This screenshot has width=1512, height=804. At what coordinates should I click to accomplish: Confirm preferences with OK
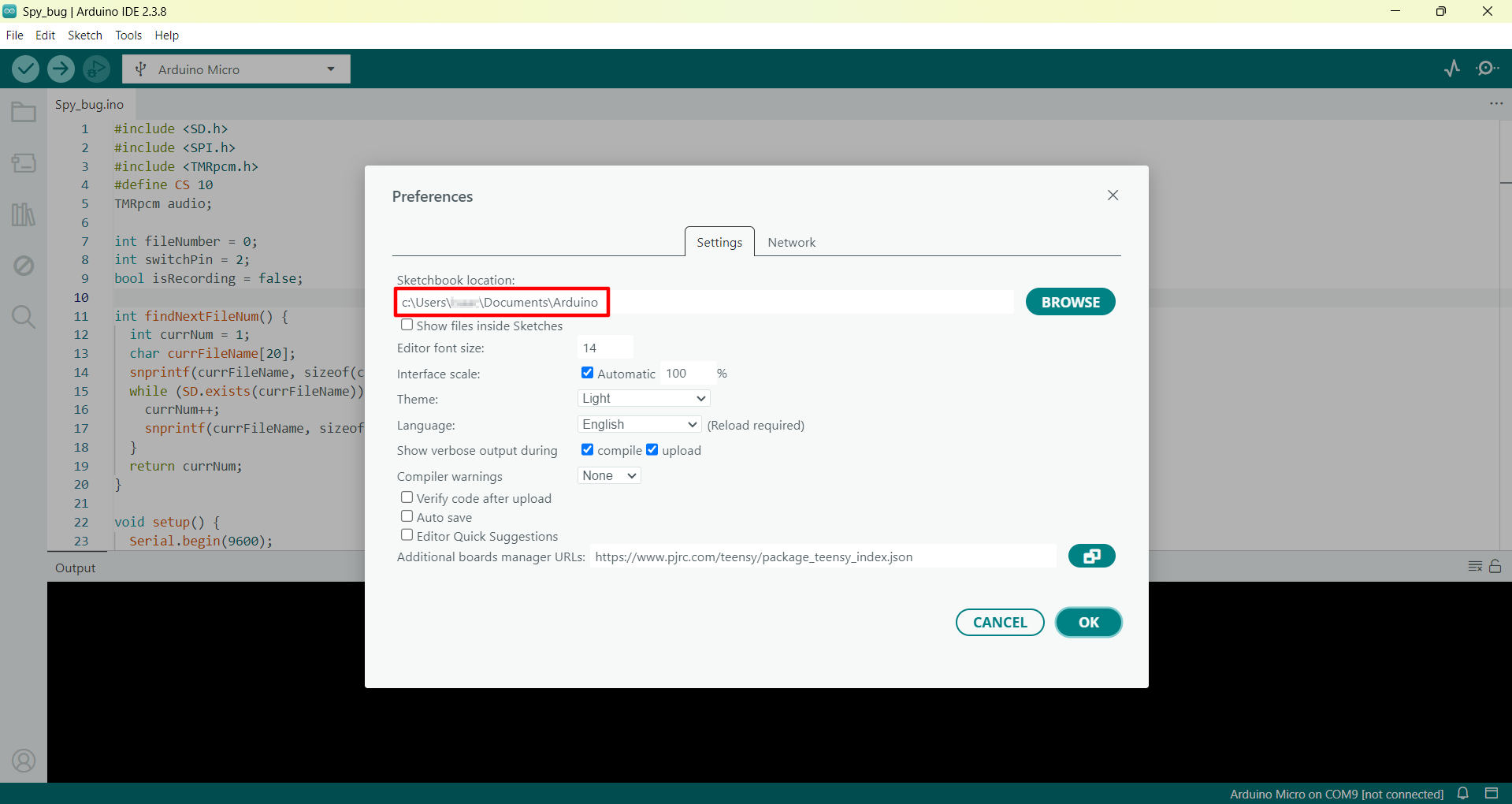pos(1088,622)
